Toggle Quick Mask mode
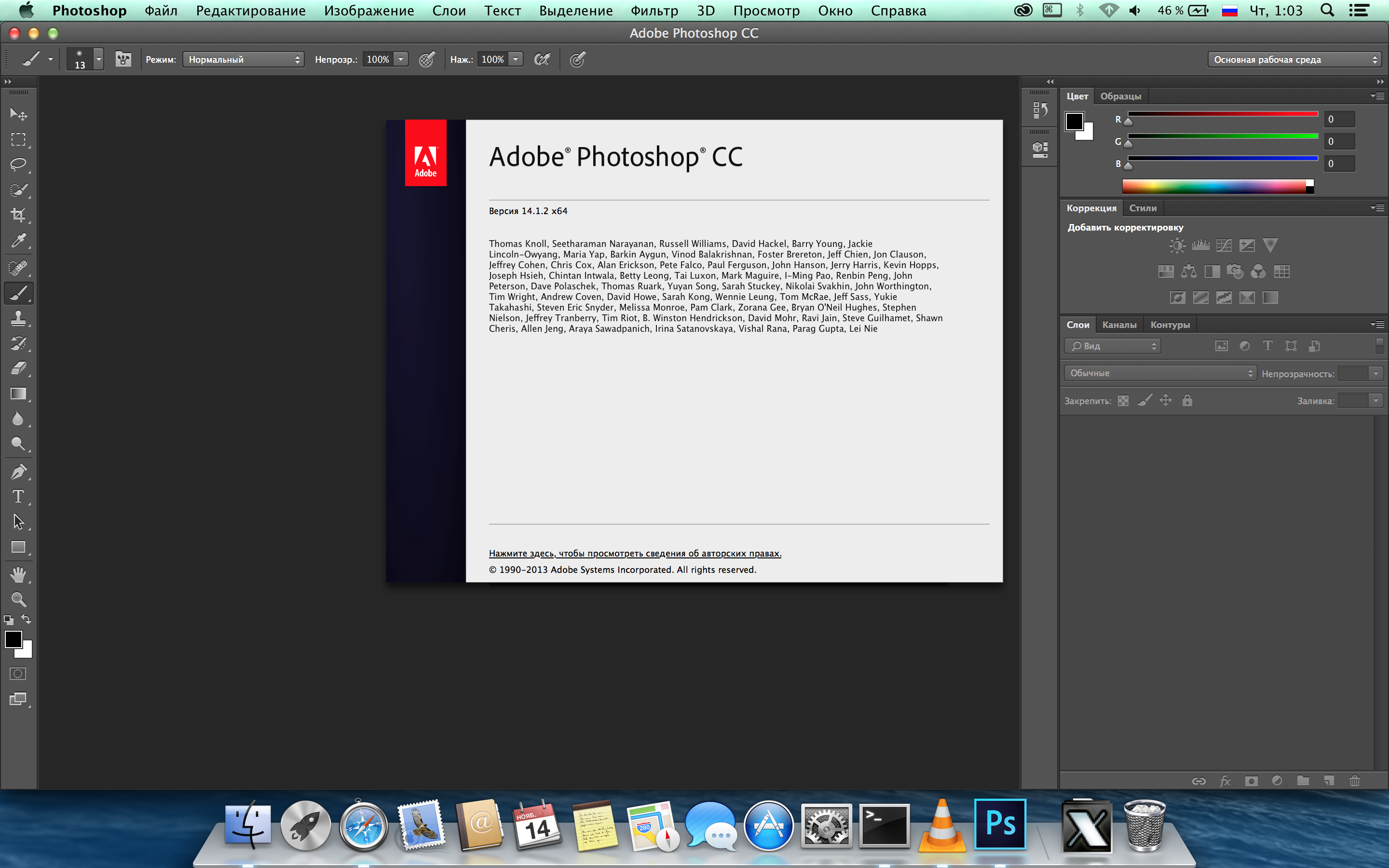 coord(18,673)
